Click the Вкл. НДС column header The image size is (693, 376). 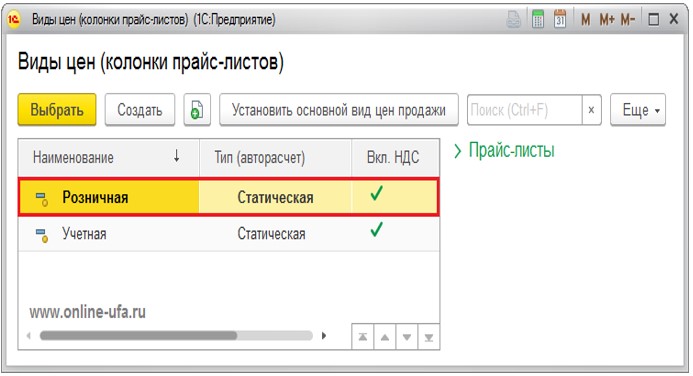(395, 158)
